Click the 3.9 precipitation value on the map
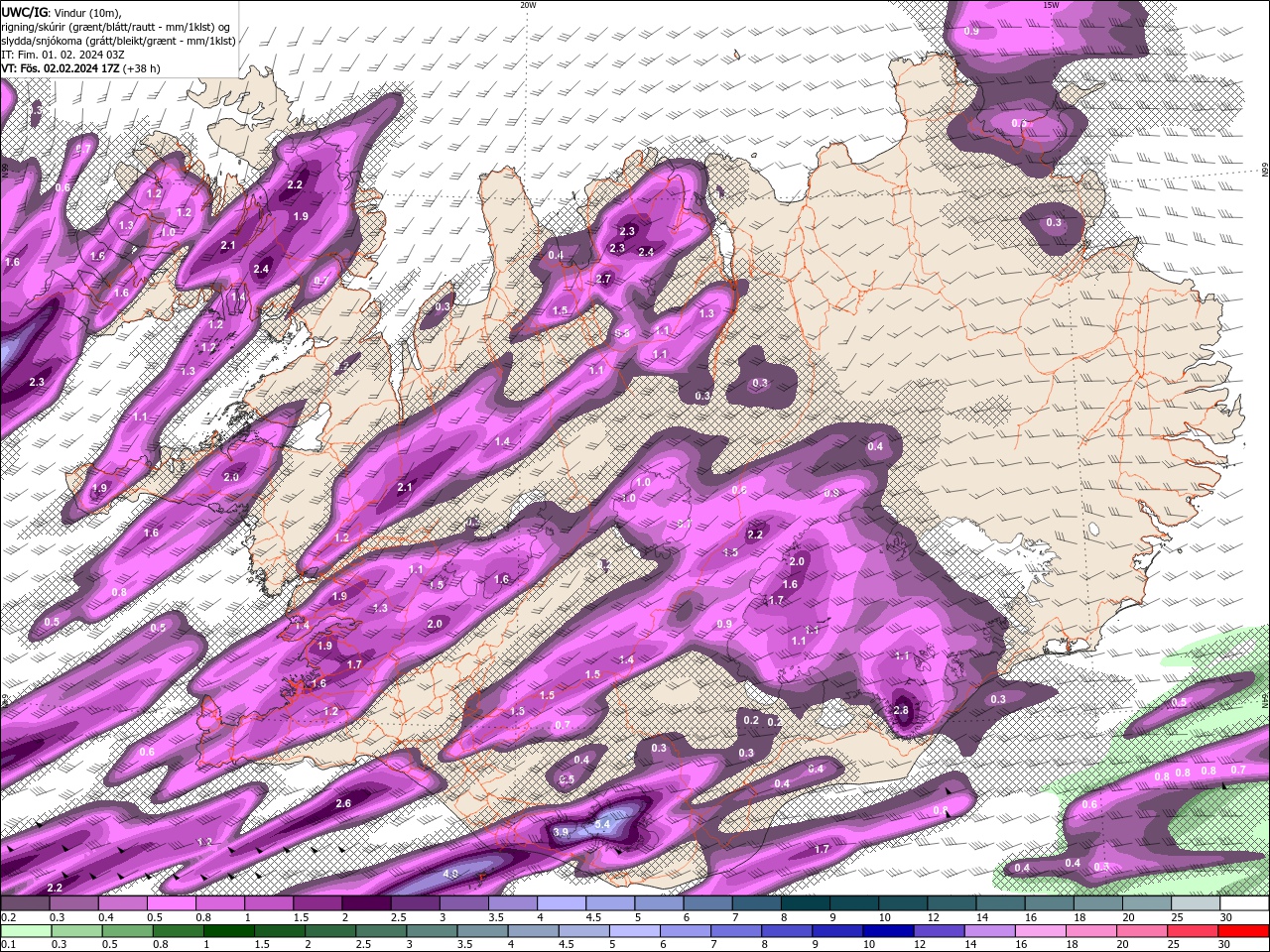The height and width of the screenshot is (952, 1270). (561, 832)
